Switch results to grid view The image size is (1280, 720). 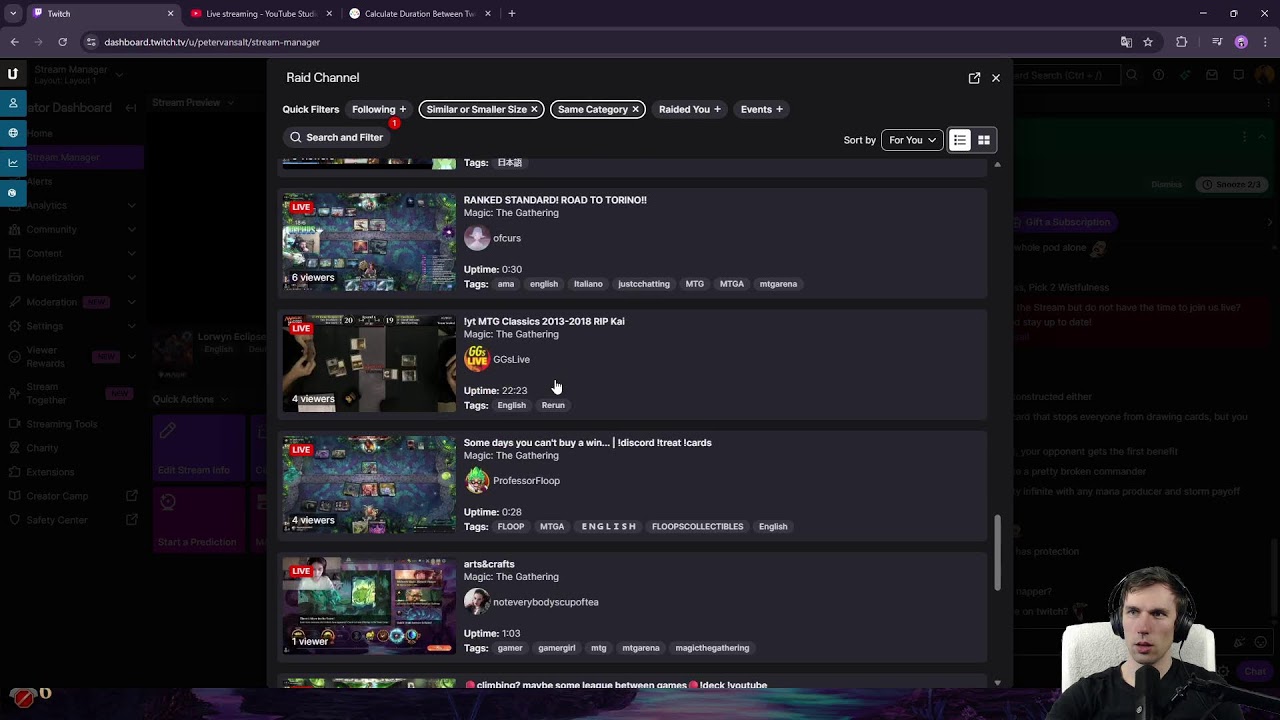coord(984,140)
